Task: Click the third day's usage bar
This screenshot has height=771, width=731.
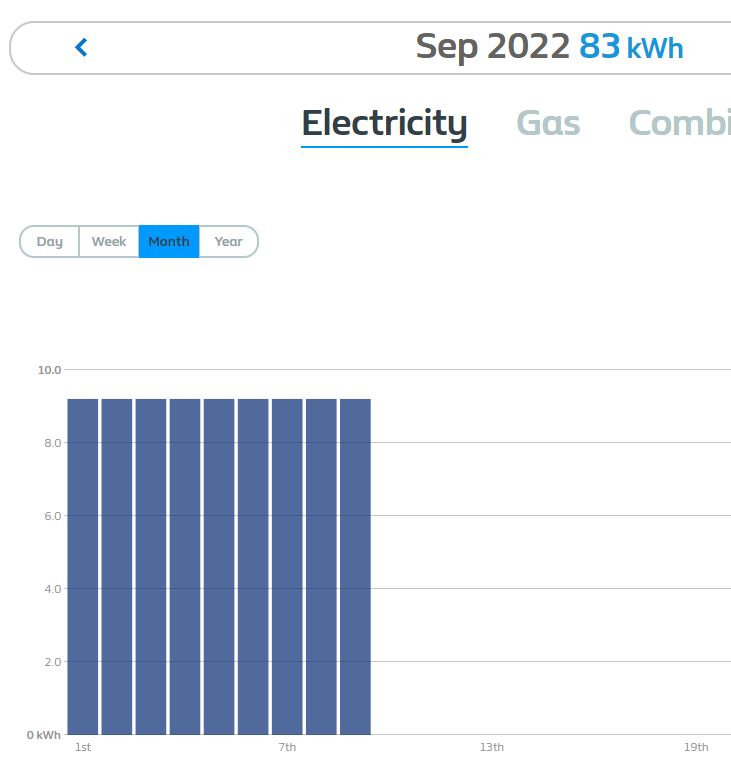Action: click(151, 566)
